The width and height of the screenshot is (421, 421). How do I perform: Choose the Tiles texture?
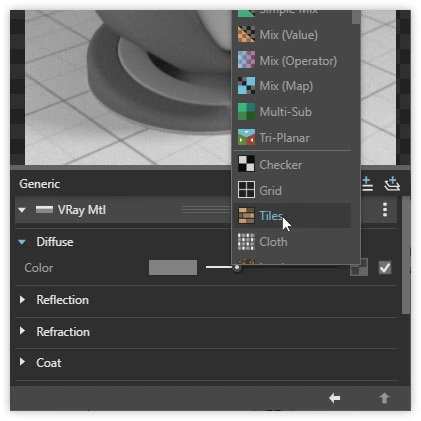(x=292, y=216)
